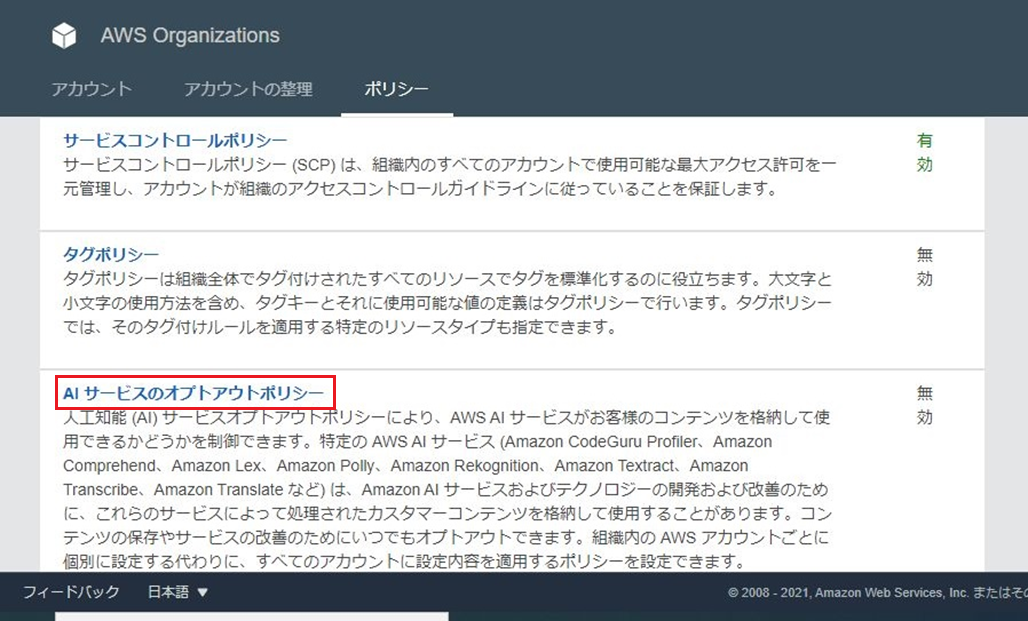This screenshot has height=621, width=1028.
Task: Open AI サービスのオプトアウトポリシー link
Action: click(x=193, y=393)
